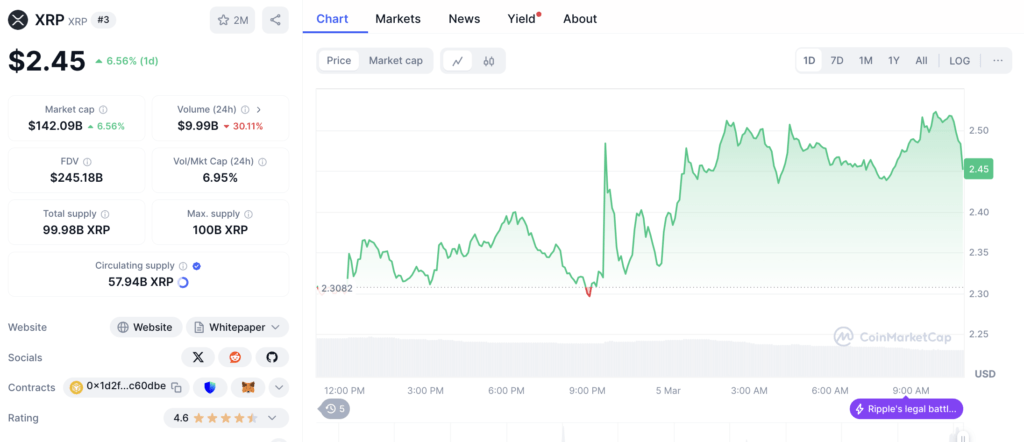The width and height of the screenshot is (1024, 442).
Task: Open Ripple's legal battle news marker
Action: [906, 409]
